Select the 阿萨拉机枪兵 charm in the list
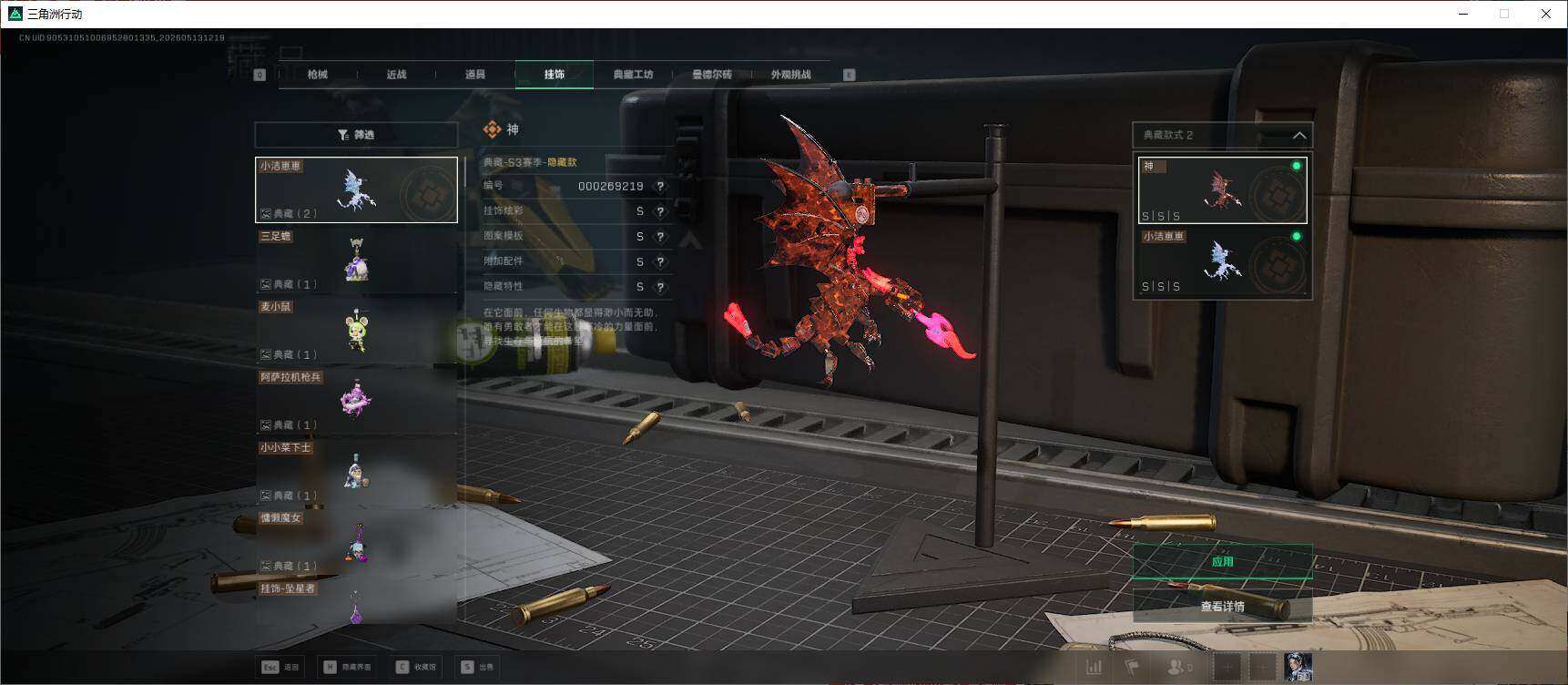Viewport: 1568px width, 685px height. click(356, 401)
